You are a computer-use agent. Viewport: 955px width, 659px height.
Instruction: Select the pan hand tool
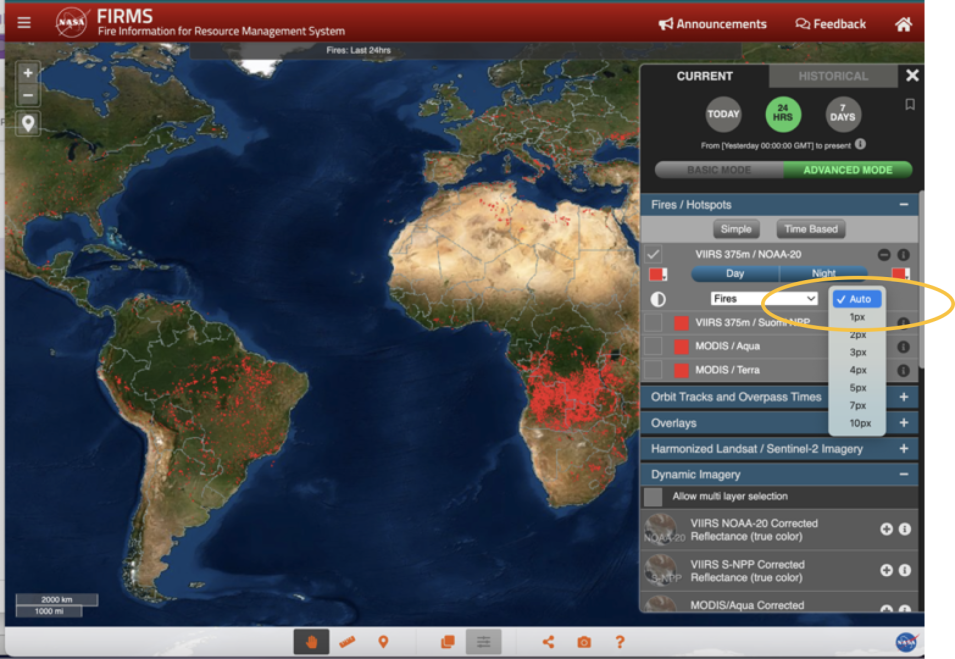[311, 642]
